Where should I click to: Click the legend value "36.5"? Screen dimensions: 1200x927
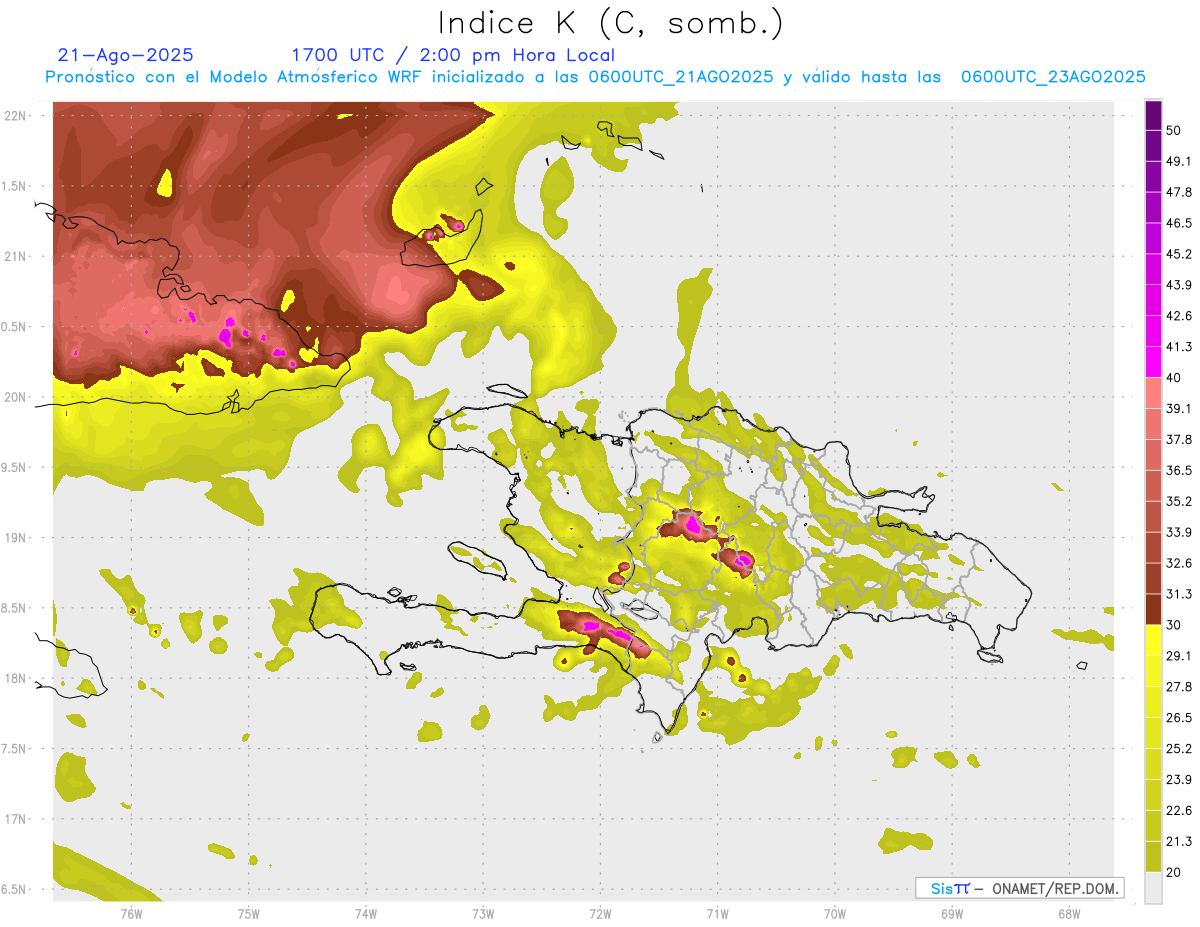tap(1179, 471)
